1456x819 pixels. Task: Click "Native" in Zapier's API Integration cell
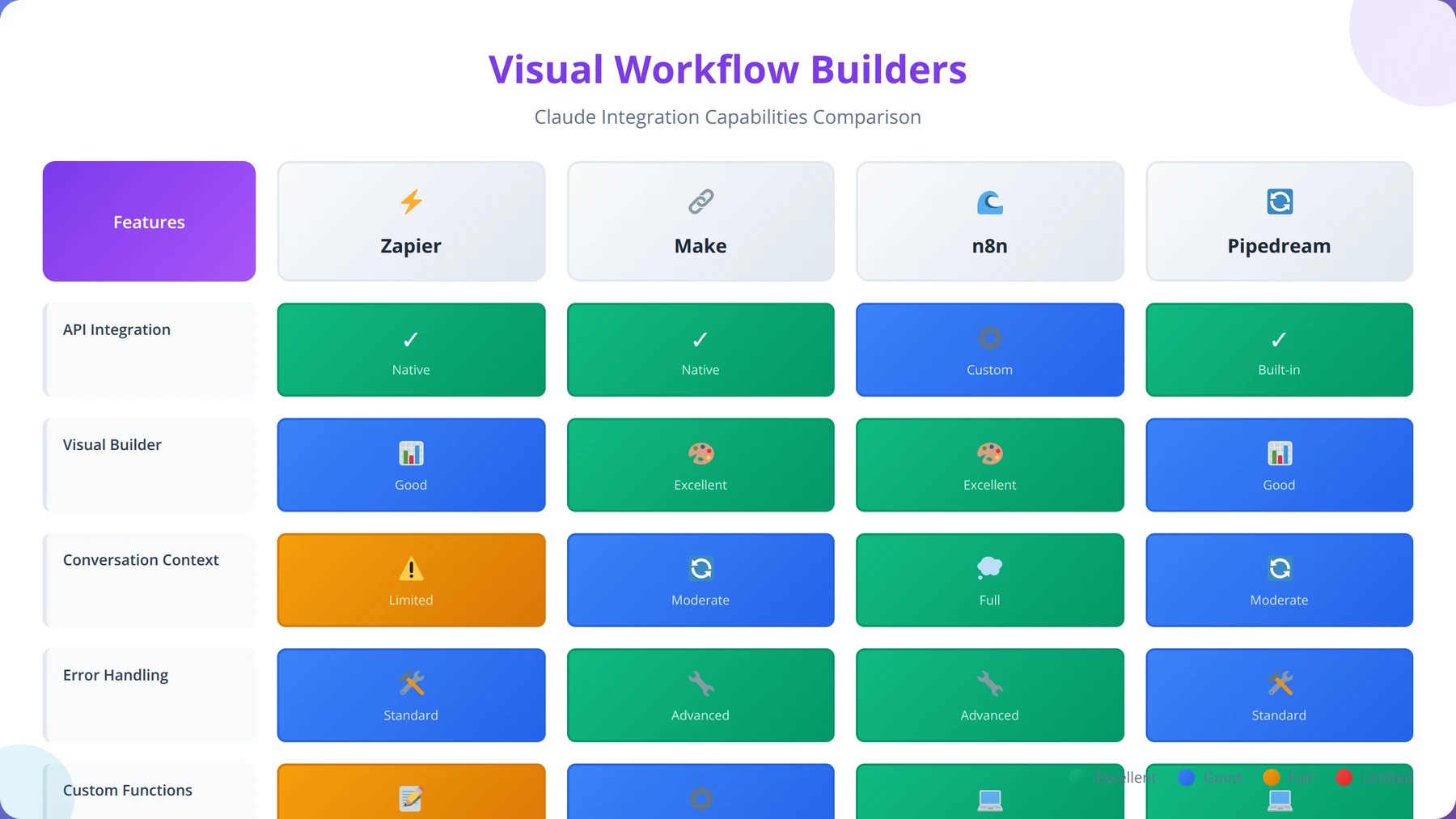coord(411,370)
